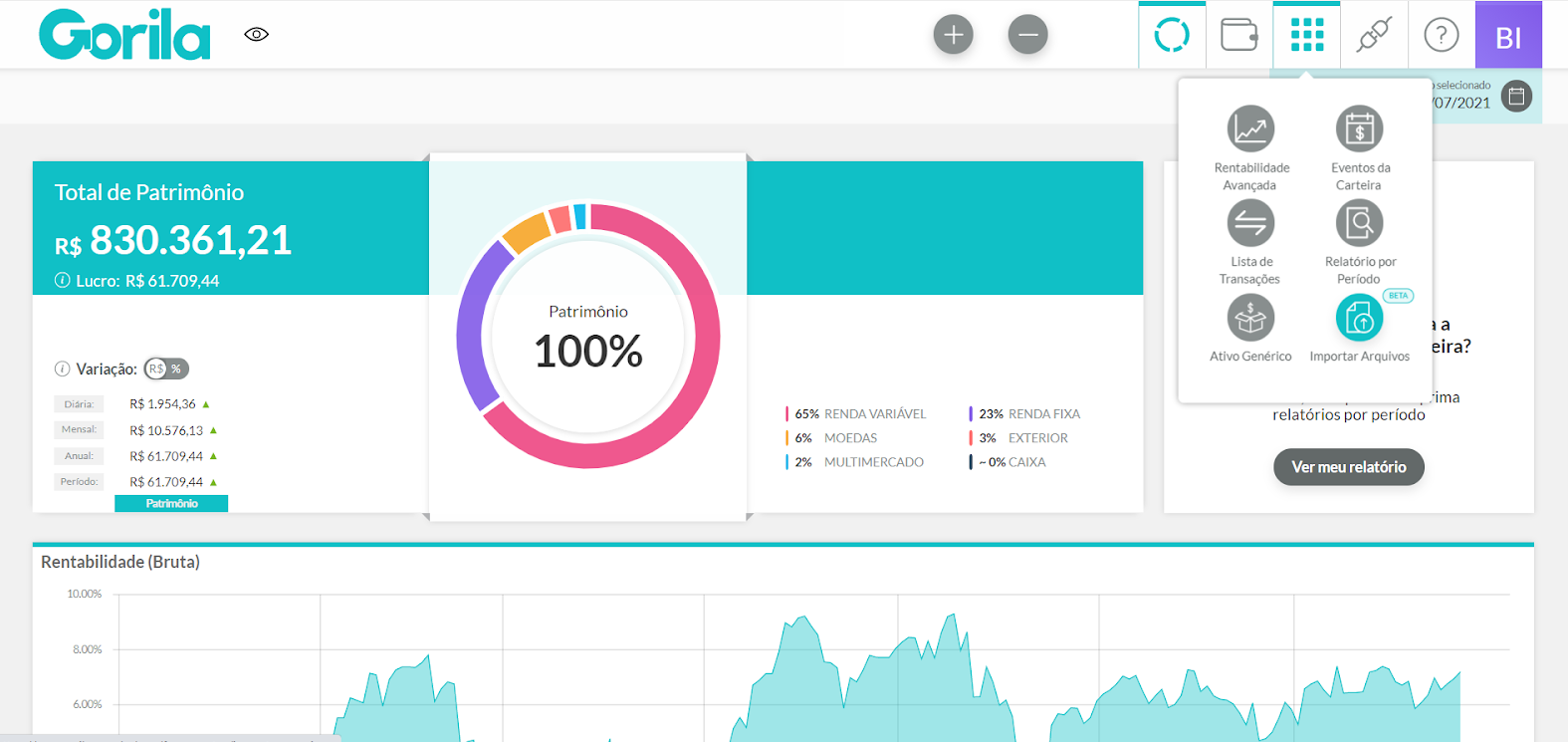This screenshot has height=742, width=1568.
Task: Click the Patrimônio 100% center label
Action: [588, 340]
